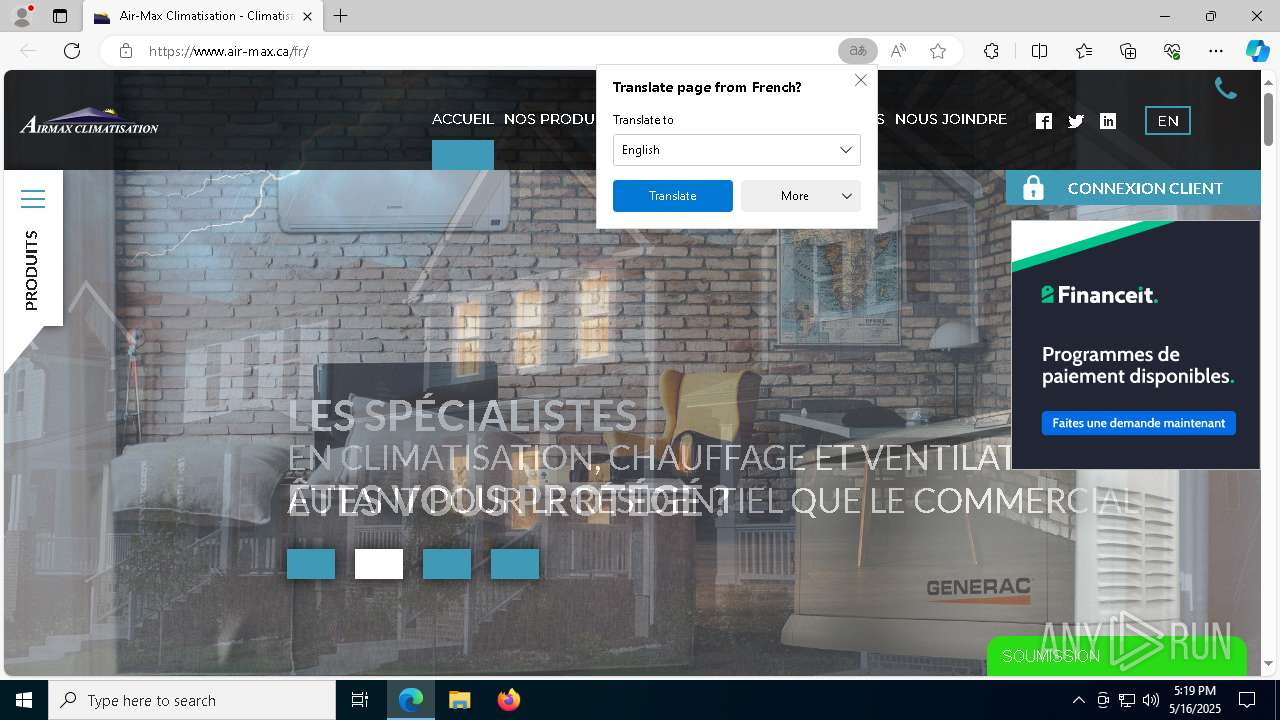Select the fourth slider indicator square
Image resolution: width=1280 pixels, height=720 pixels.
515,564
